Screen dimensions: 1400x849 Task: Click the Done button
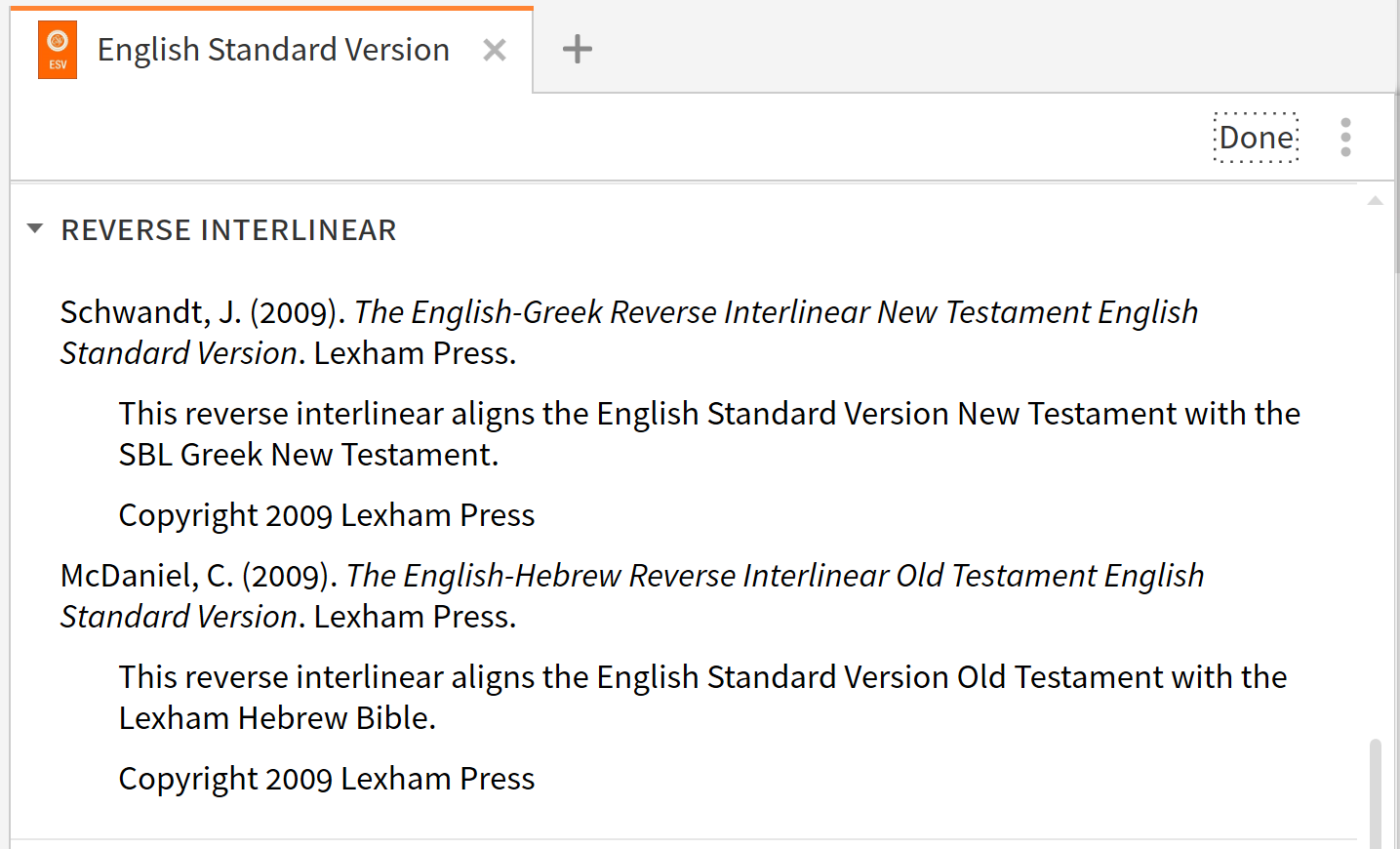click(x=1257, y=138)
